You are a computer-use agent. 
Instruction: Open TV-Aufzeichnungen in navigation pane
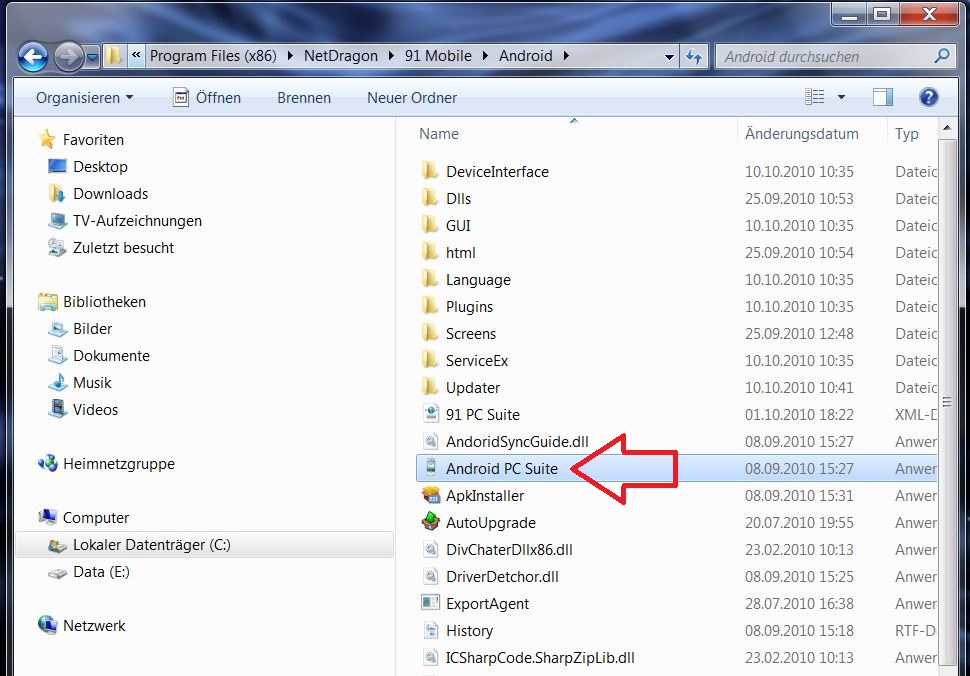(137, 221)
